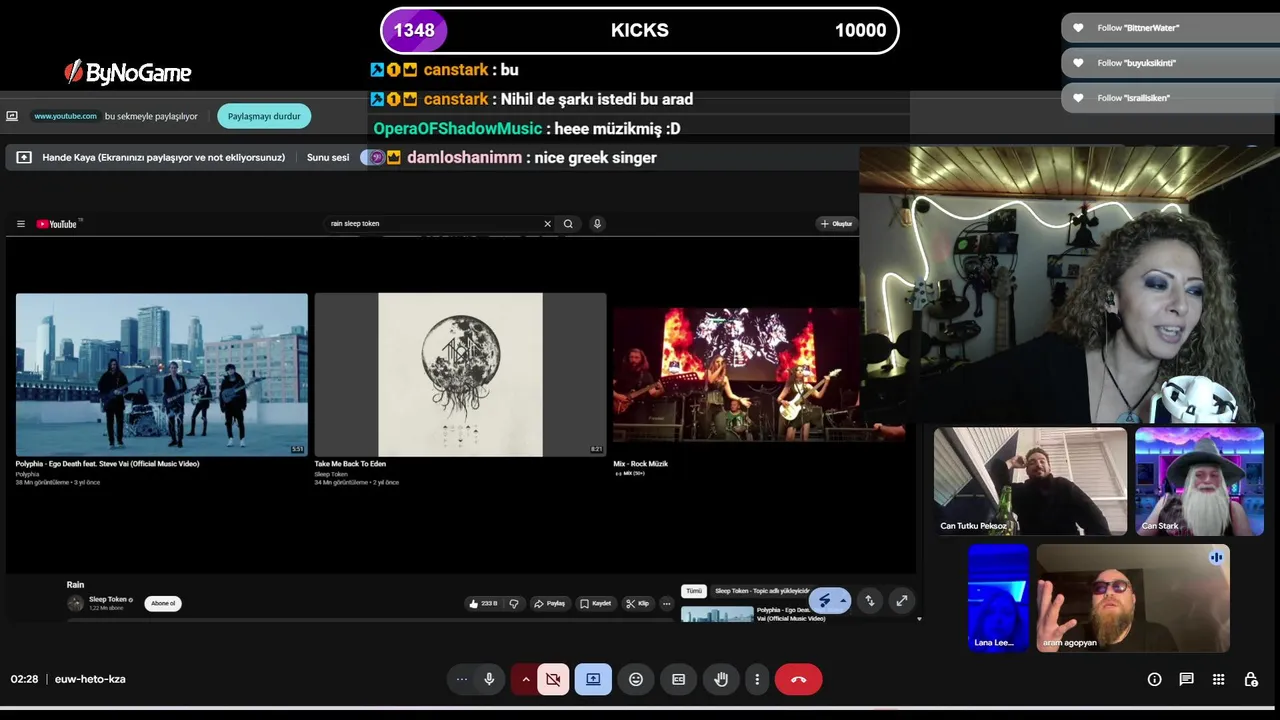The width and height of the screenshot is (1280, 720).
Task: Click chat message 'nice greek singer'
Action: click(x=595, y=158)
